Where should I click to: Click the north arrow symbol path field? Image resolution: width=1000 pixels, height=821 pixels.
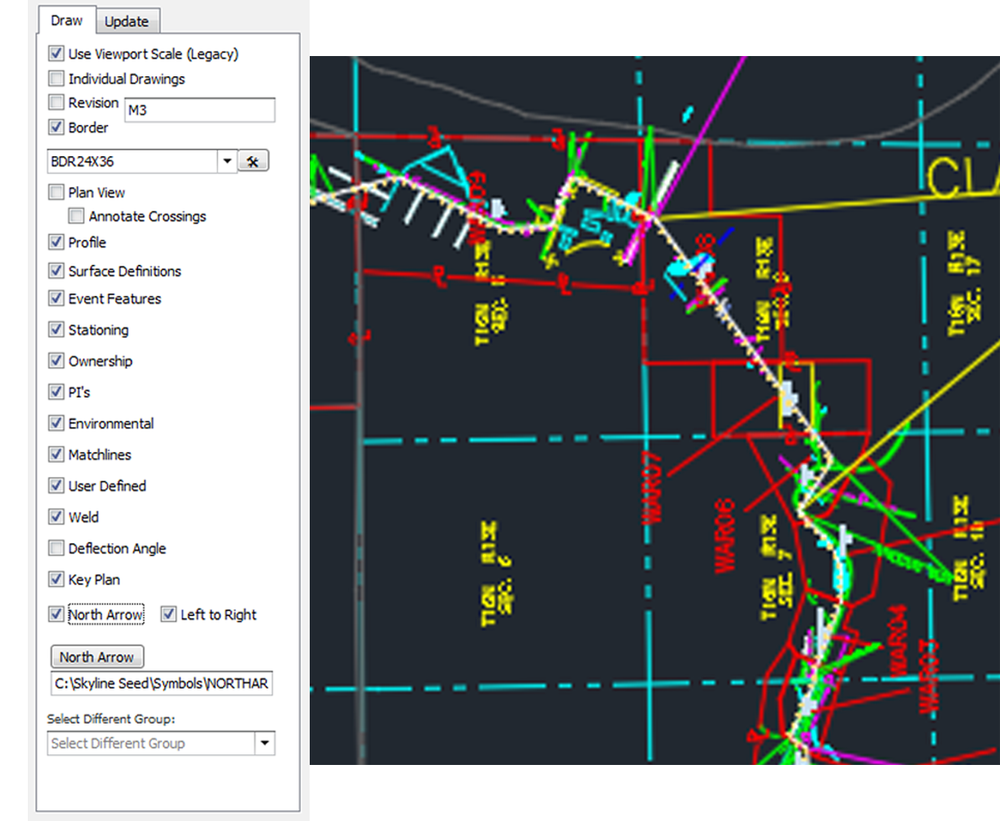[160, 683]
